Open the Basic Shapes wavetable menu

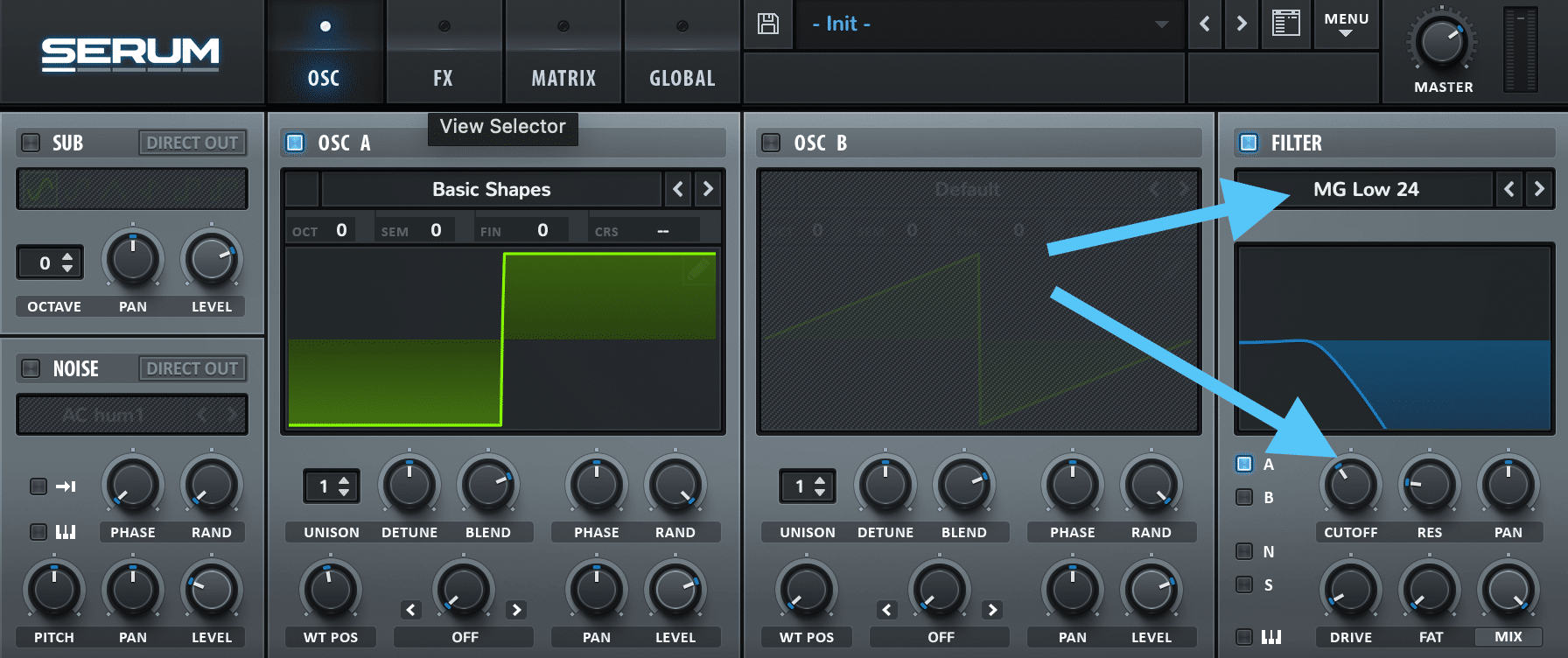point(492,189)
